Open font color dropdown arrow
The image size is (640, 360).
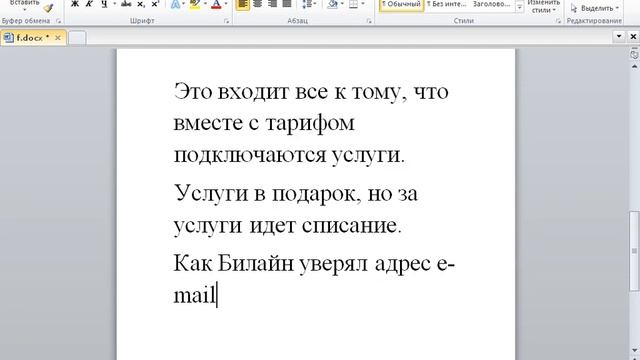pos(226,4)
